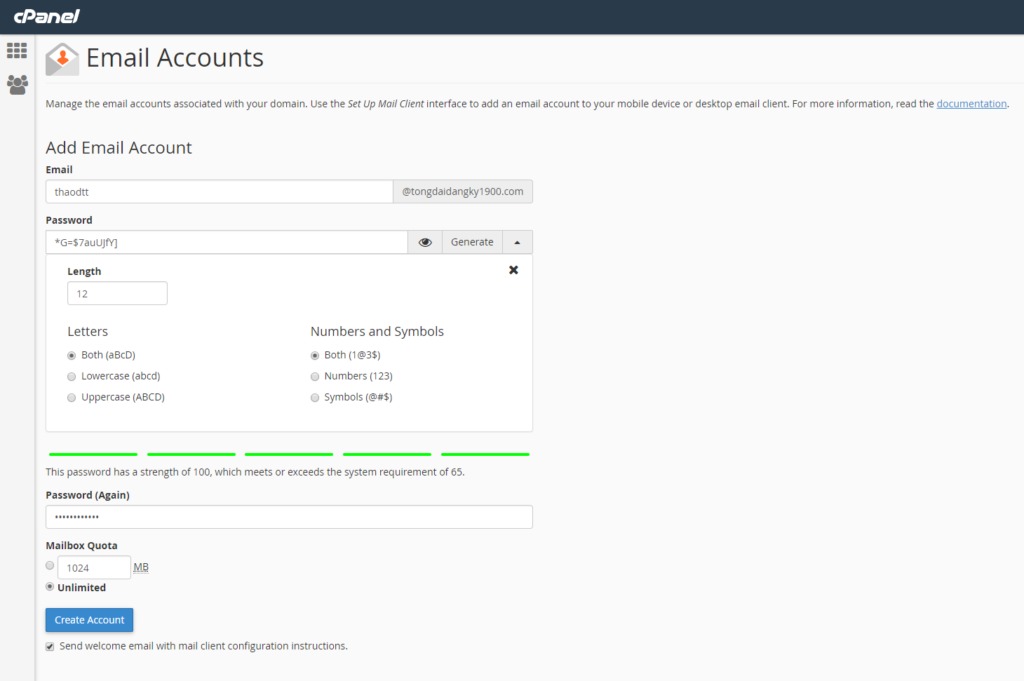Click the Letters heading

pos(88,332)
